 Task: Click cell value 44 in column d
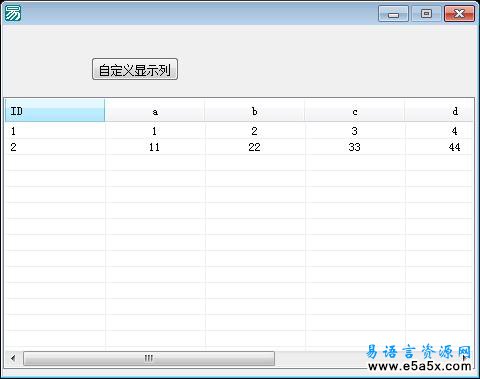[454, 147]
